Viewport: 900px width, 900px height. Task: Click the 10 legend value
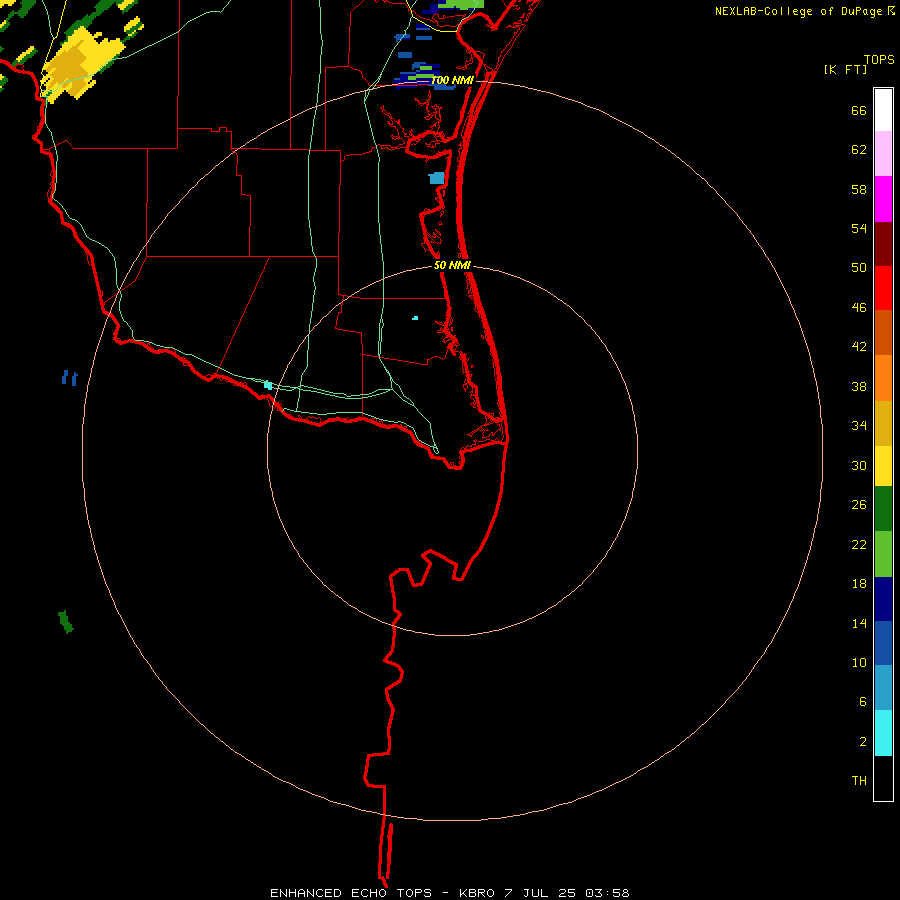859,663
